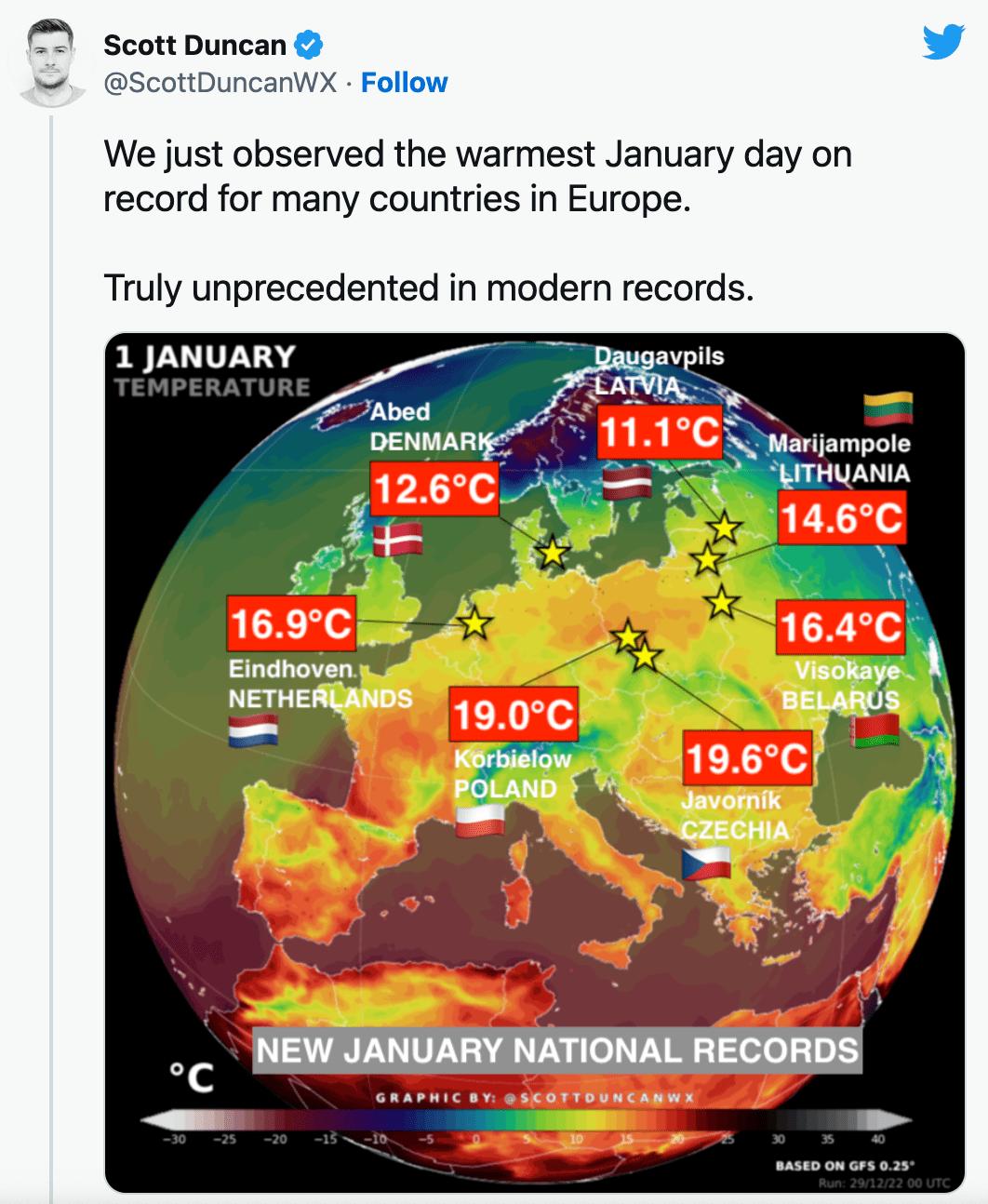This screenshot has width=988, height=1204.
Task: Open the @ScottDuncanWX handle link
Action: (x=220, y=83)
